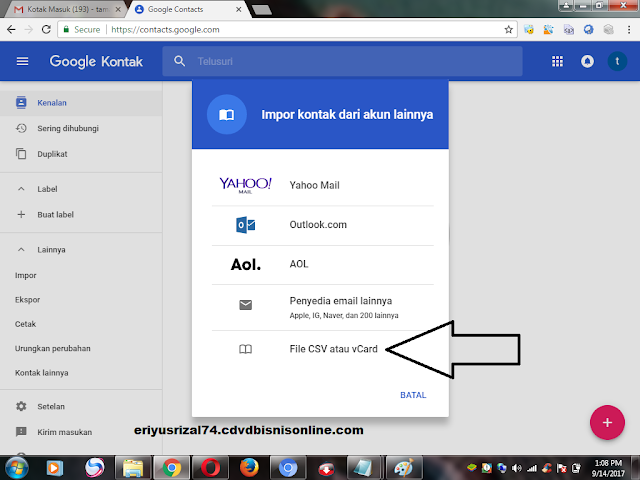Click the Sering dihubungi history icon
Viewport: 640px width, 480px height.
21,128
